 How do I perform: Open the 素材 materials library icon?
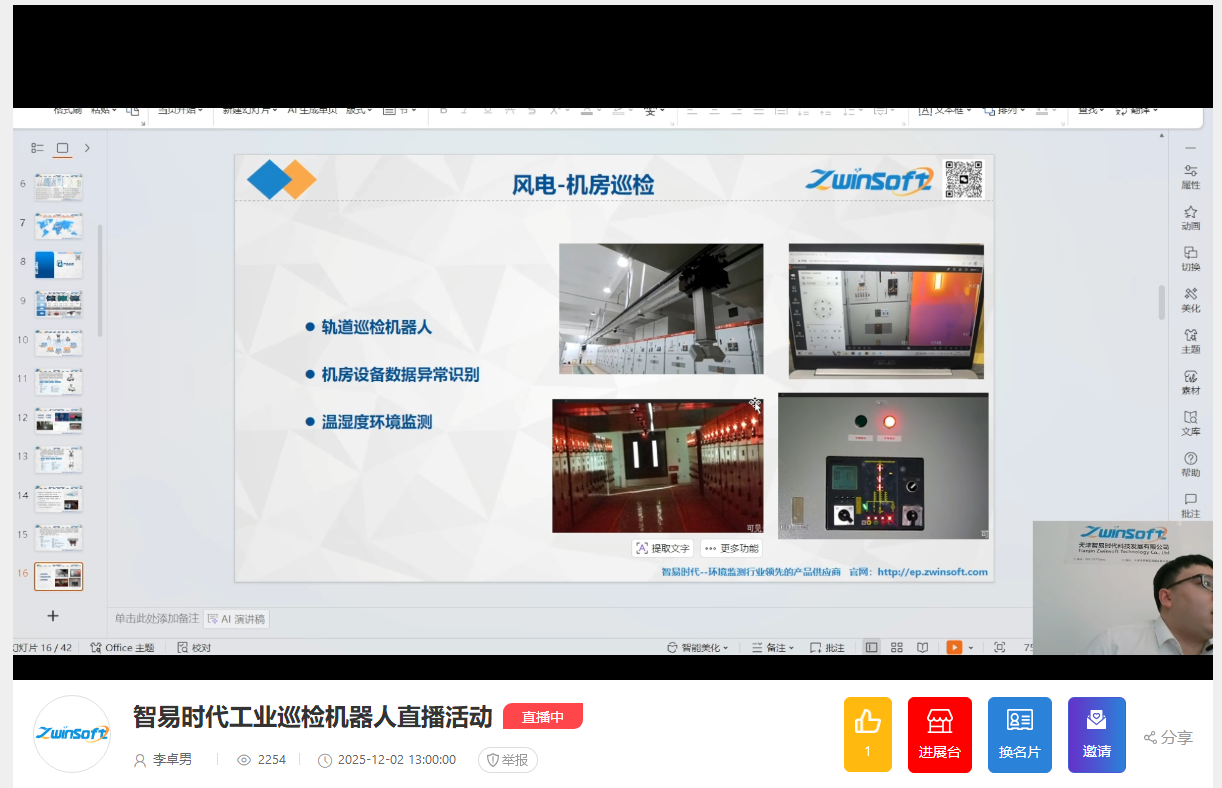1190,382
